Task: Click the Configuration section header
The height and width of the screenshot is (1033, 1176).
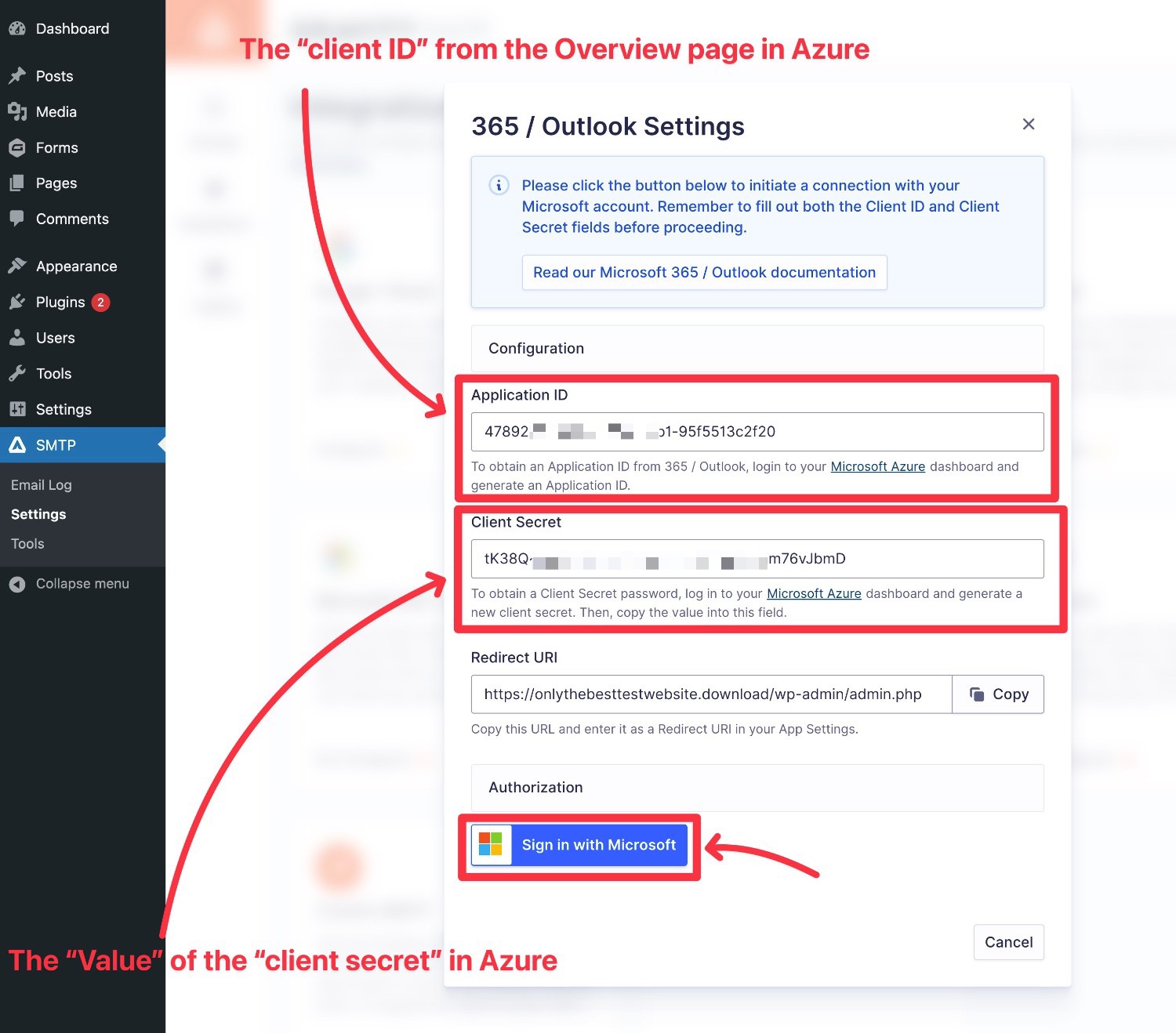Action: pos(757,349)
